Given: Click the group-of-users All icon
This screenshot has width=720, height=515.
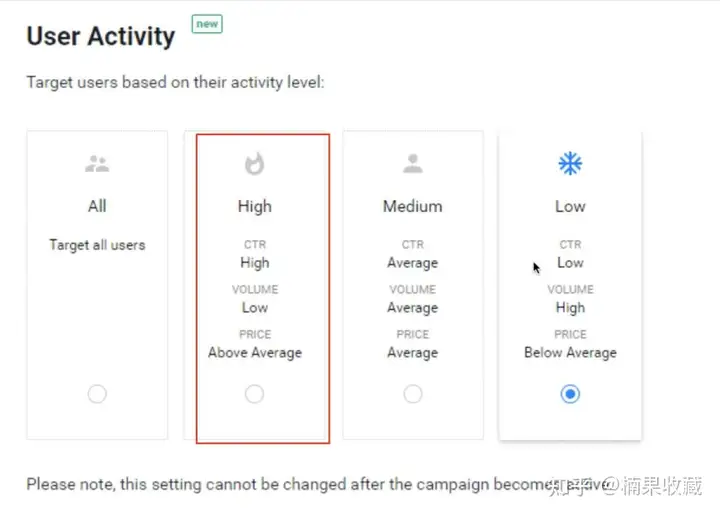Looking at the screenshot, I should tap(97, 164).
